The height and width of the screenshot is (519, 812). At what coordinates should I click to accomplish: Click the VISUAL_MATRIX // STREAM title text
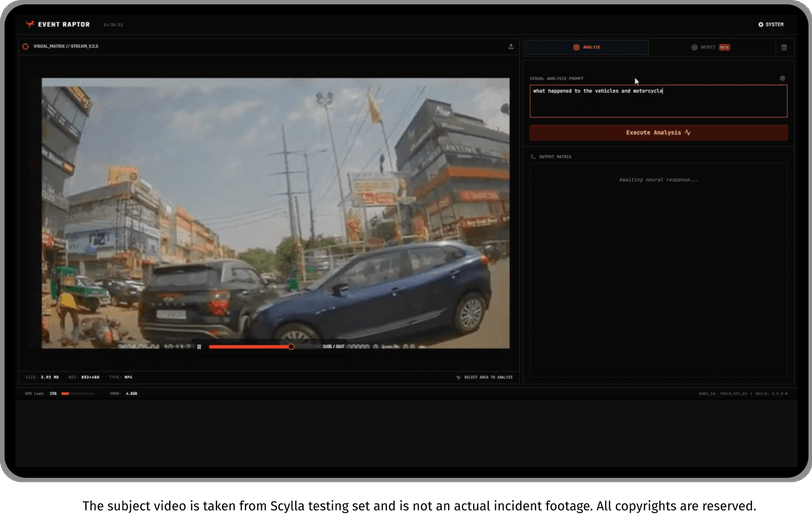pyautogui.click(x=66, y=46)
